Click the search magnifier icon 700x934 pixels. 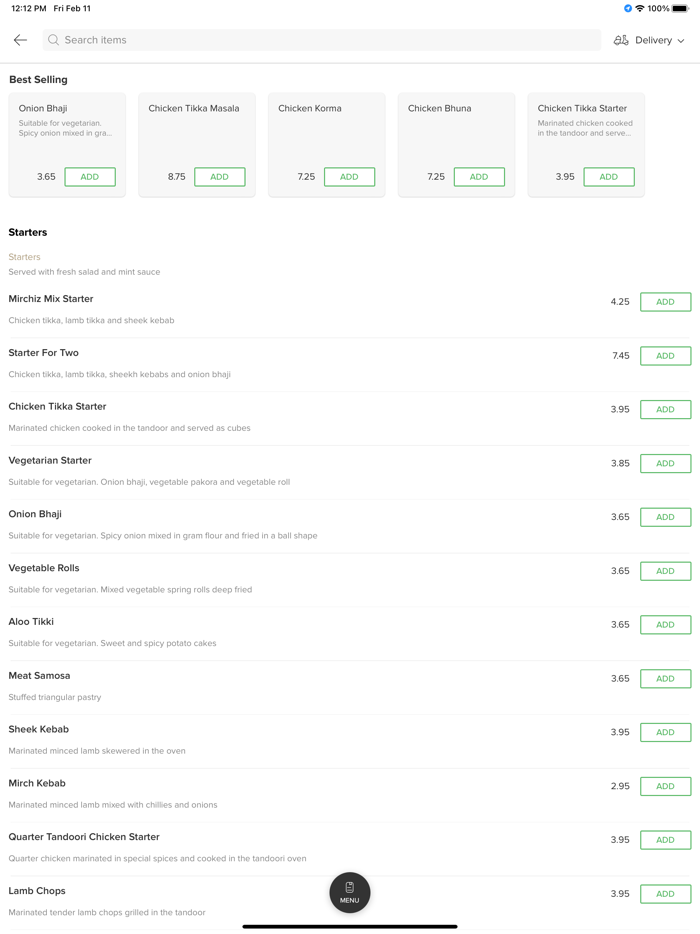pos(54,40)
